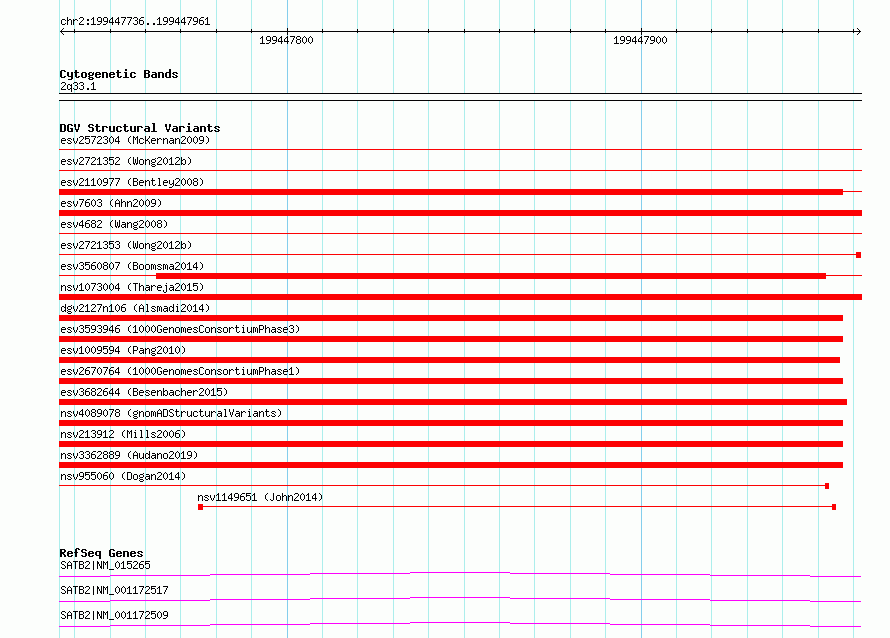Image resolution: width=890 pixels, height=638 pixels.
Task: Click the red bar under nsv4089078
Action: tap(451, 423)
